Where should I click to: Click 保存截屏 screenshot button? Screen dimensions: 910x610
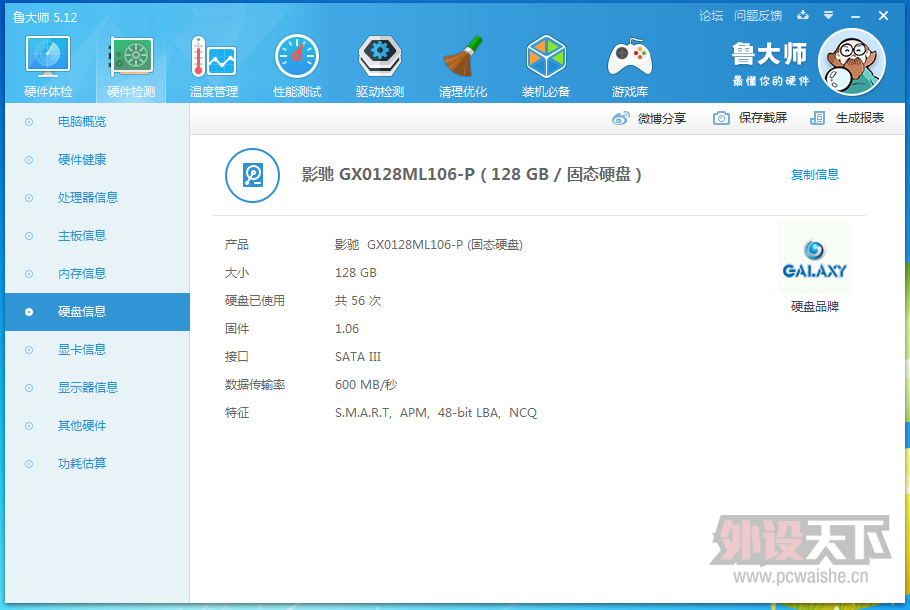[x=751, y=118]
